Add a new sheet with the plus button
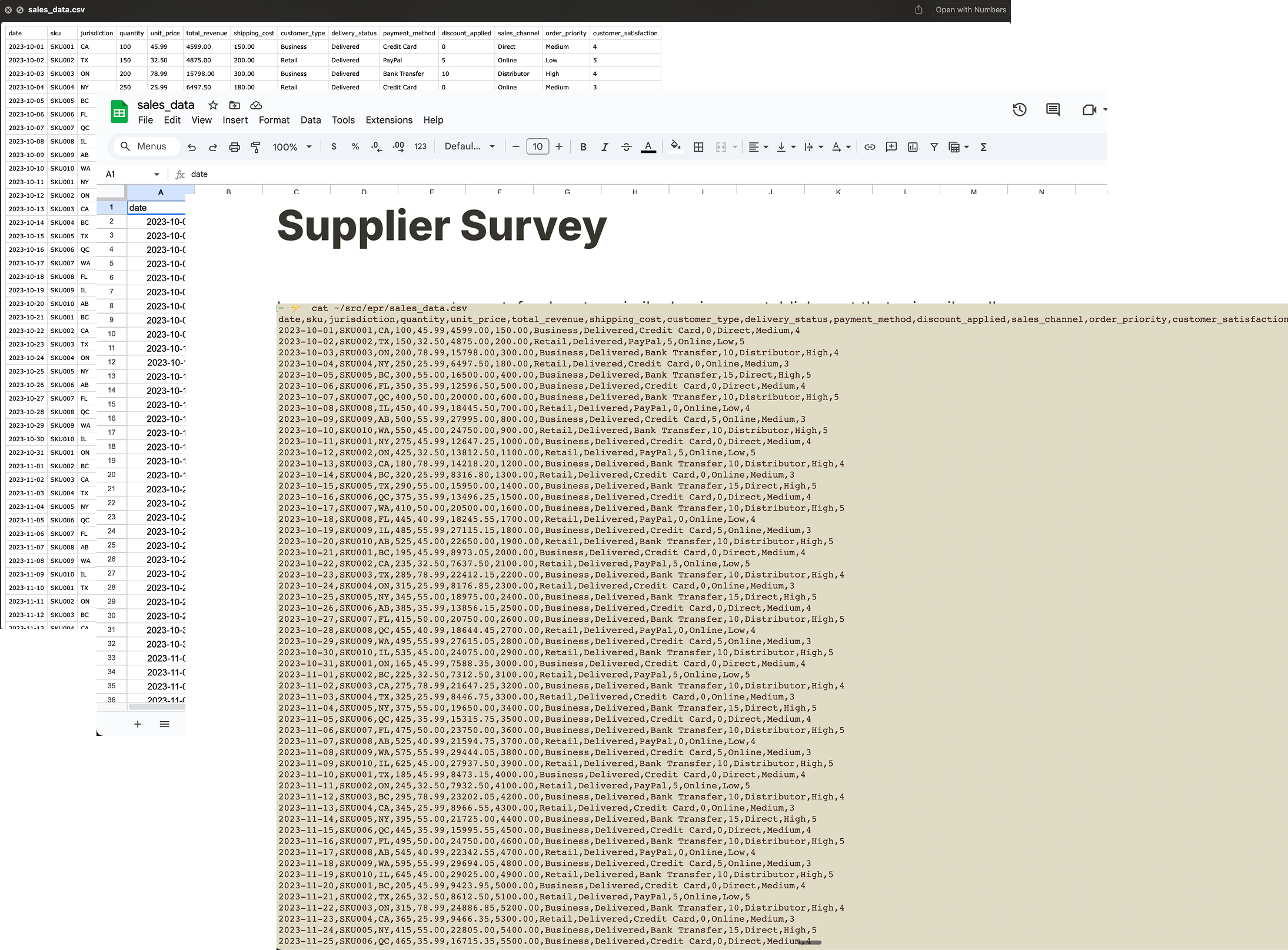Image resolution: width=1288 pixels, height=950 pixels. click(138, 724)
